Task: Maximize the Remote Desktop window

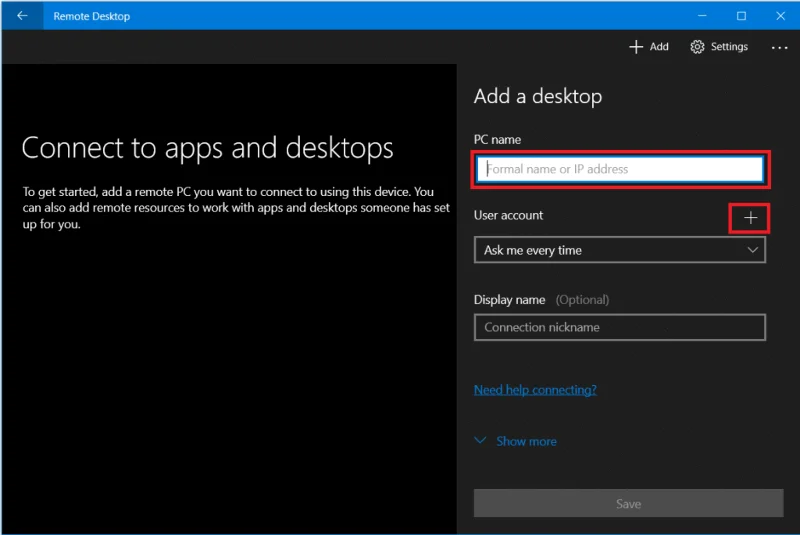Action: coord(741,16)
